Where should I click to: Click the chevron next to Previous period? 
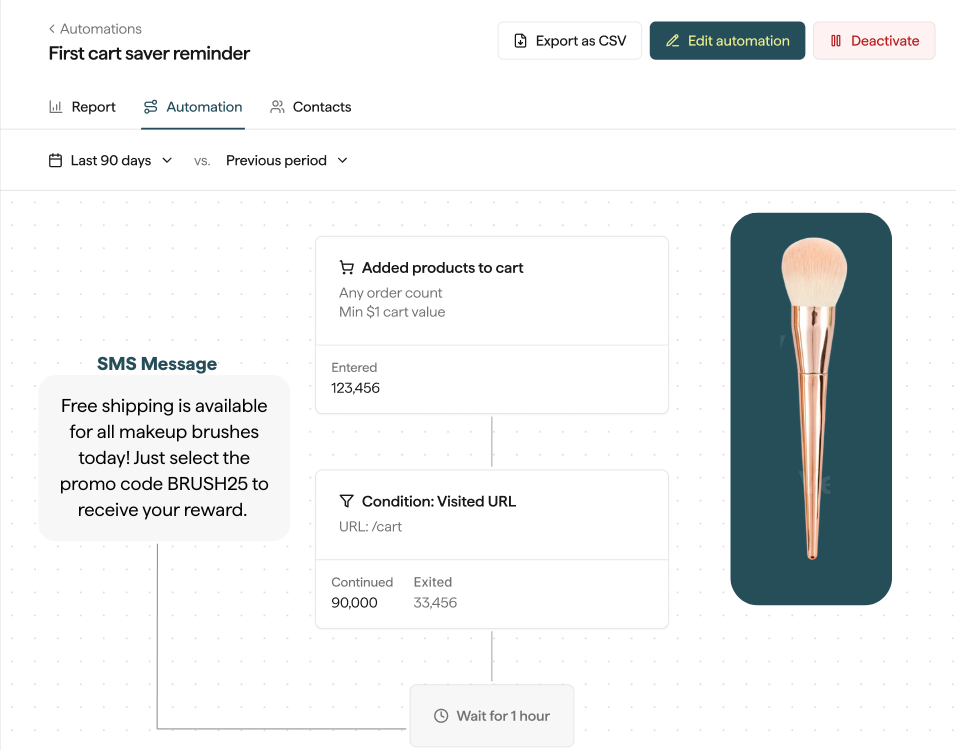pos(342,160)
